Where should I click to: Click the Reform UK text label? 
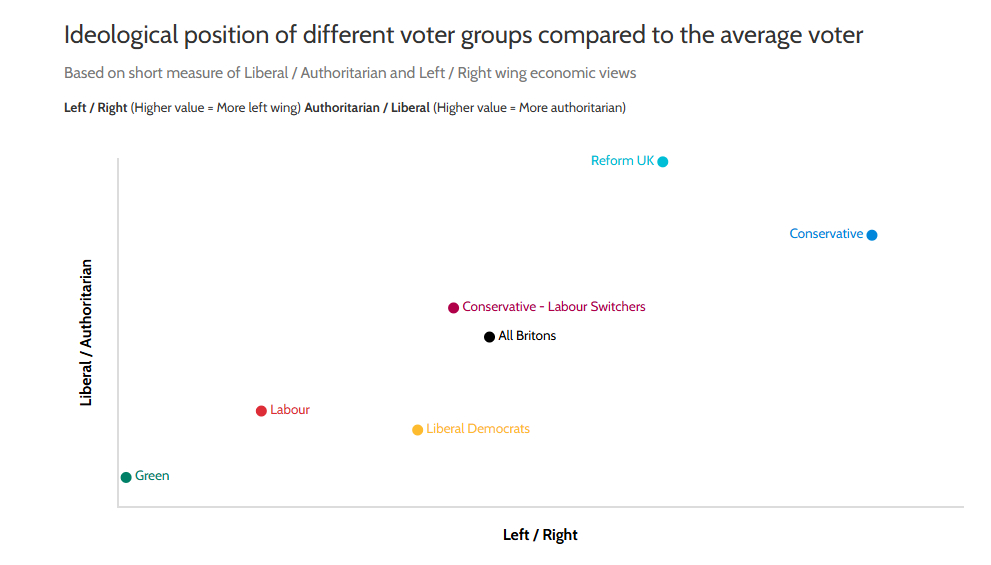[622, 161]
